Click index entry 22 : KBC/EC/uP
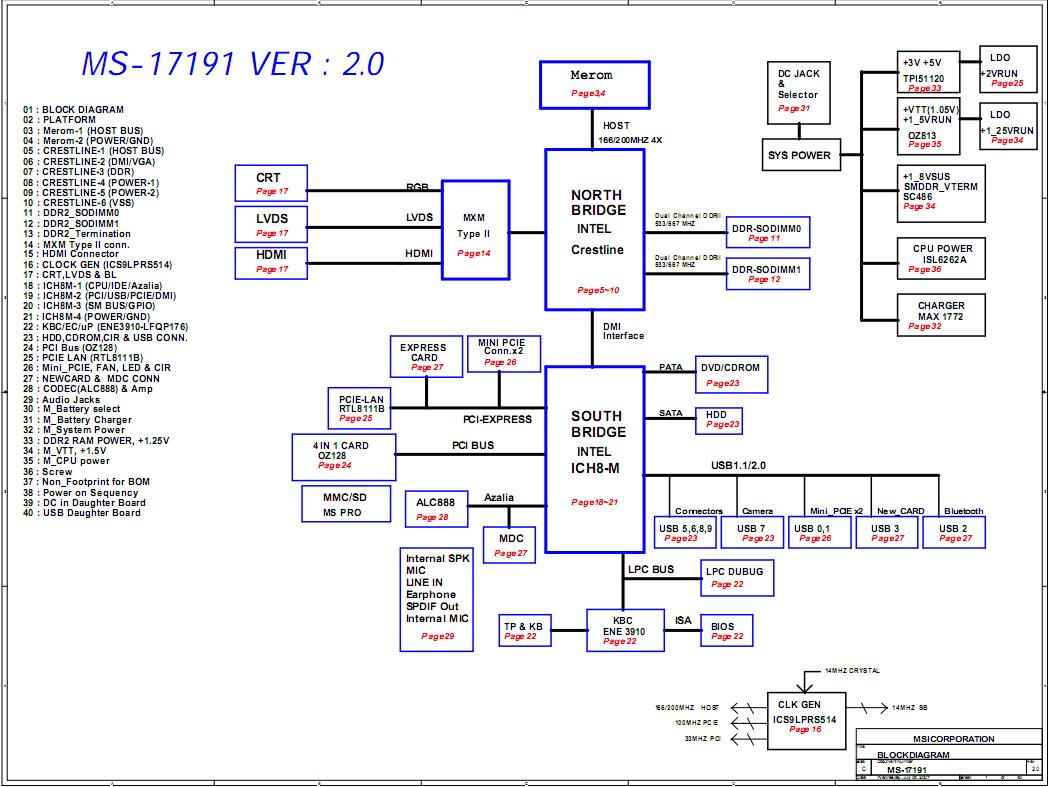The image size is (1050, 787). pyautogui.click(x=106, y=327)
